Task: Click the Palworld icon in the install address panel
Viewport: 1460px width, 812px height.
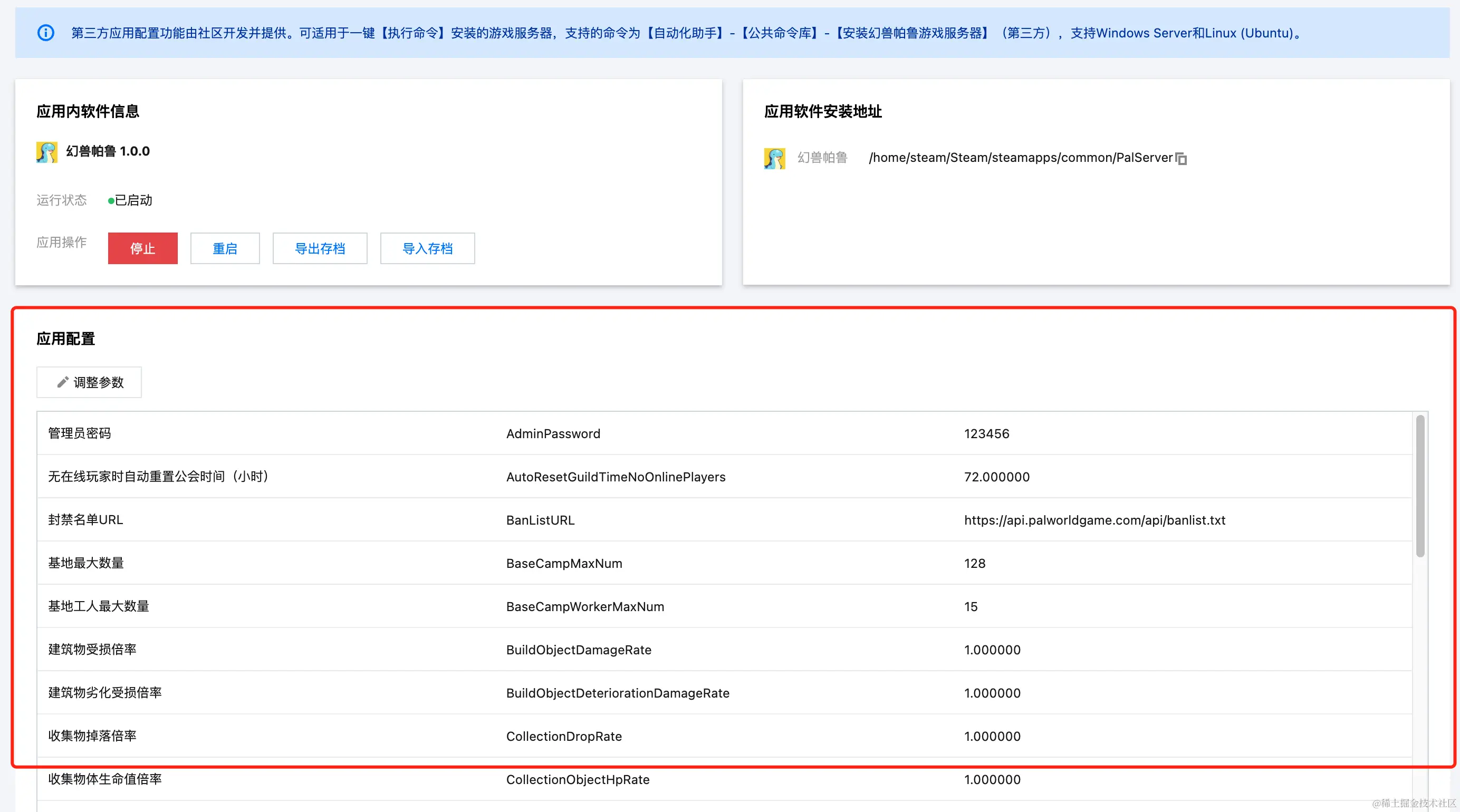Action: pos(774,158)
